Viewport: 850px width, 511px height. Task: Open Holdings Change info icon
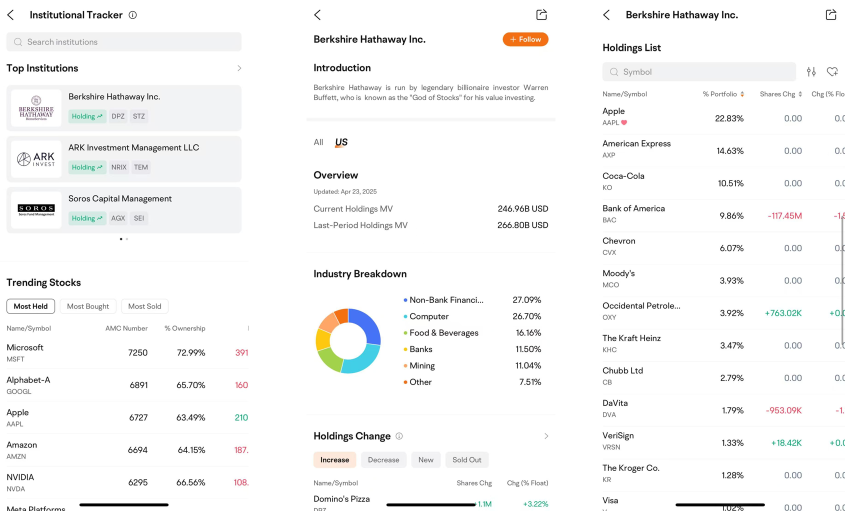click(x=400, y=436)
